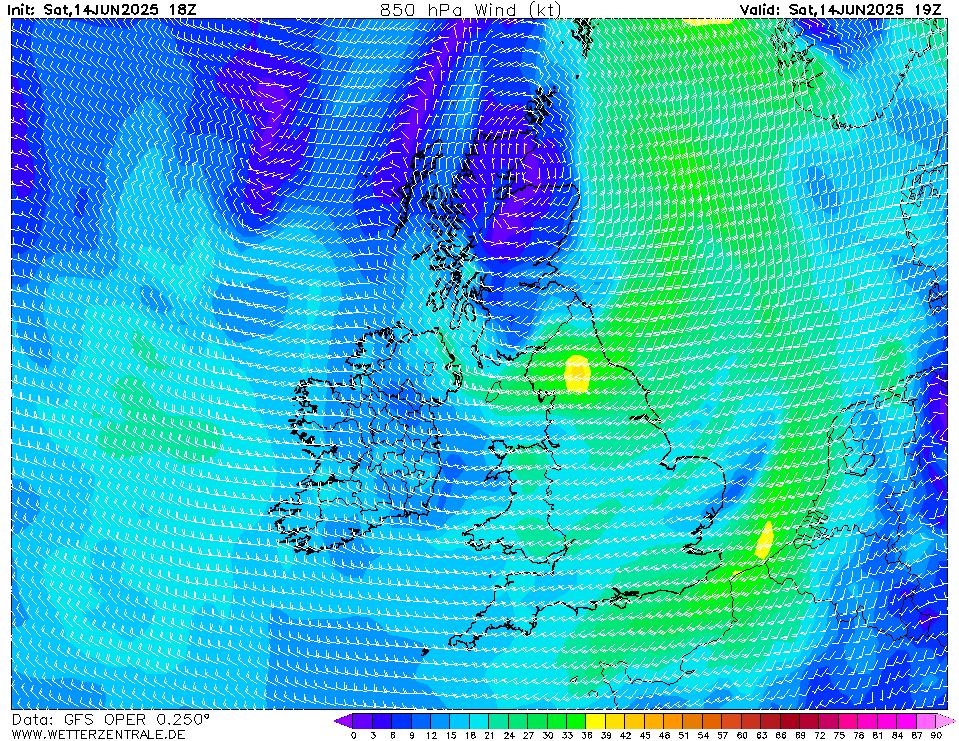Screen dimensions: 959x741
Task: Select the magenta legend swatch between 84 and 87
Action: pos(907,721)
